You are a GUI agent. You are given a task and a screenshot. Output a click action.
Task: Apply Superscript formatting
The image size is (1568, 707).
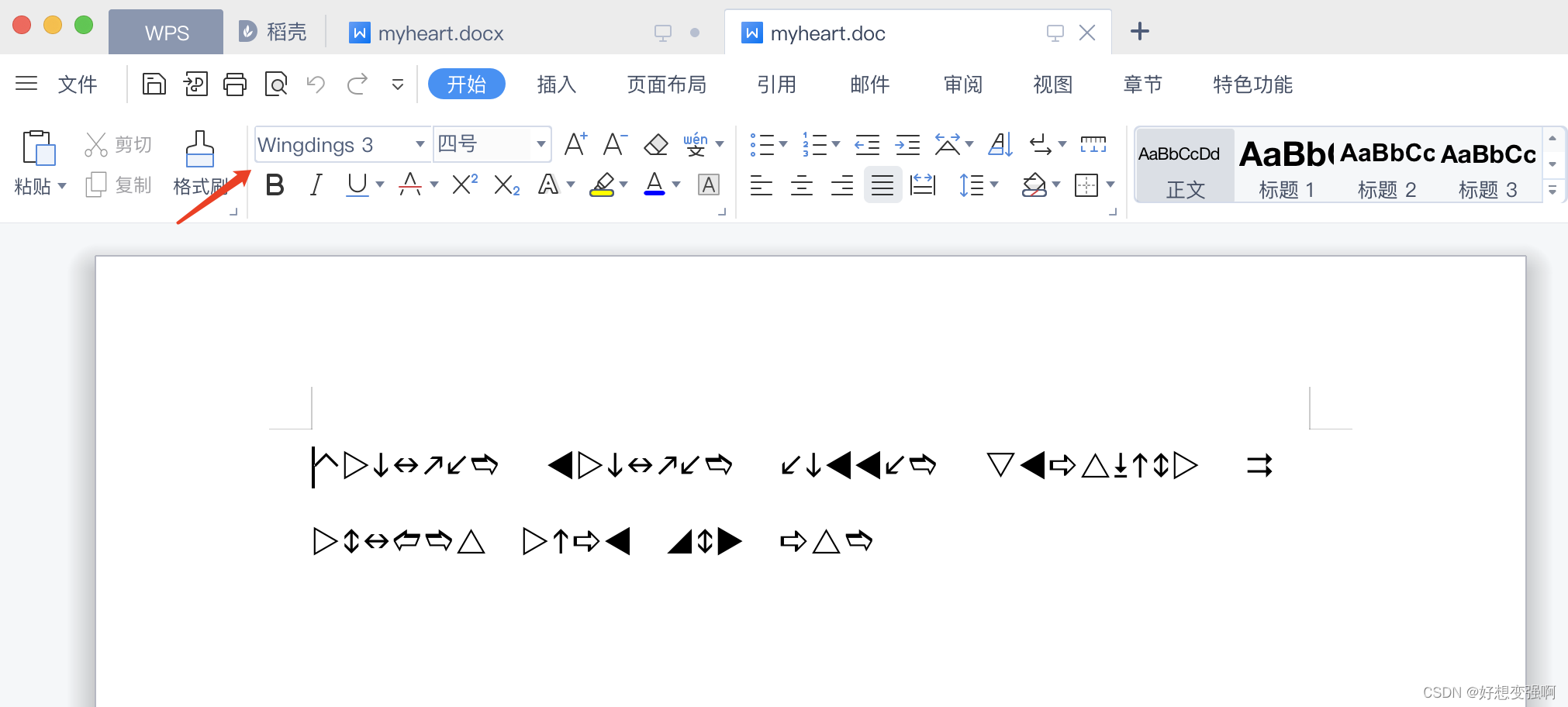coord(465,185)
